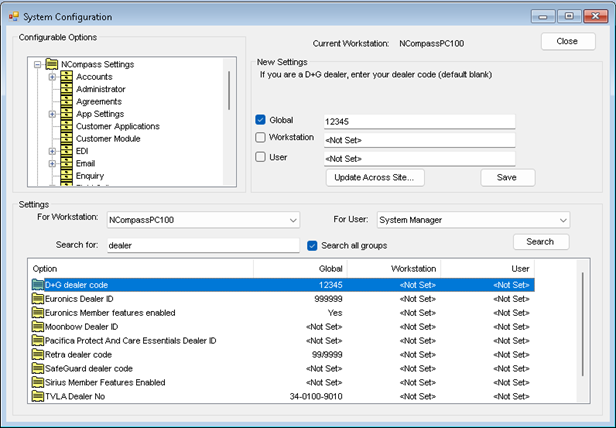The height and width of the screenshot is (428, 616).
Task: Save the new settings
Action: click(x=508, y=178)
